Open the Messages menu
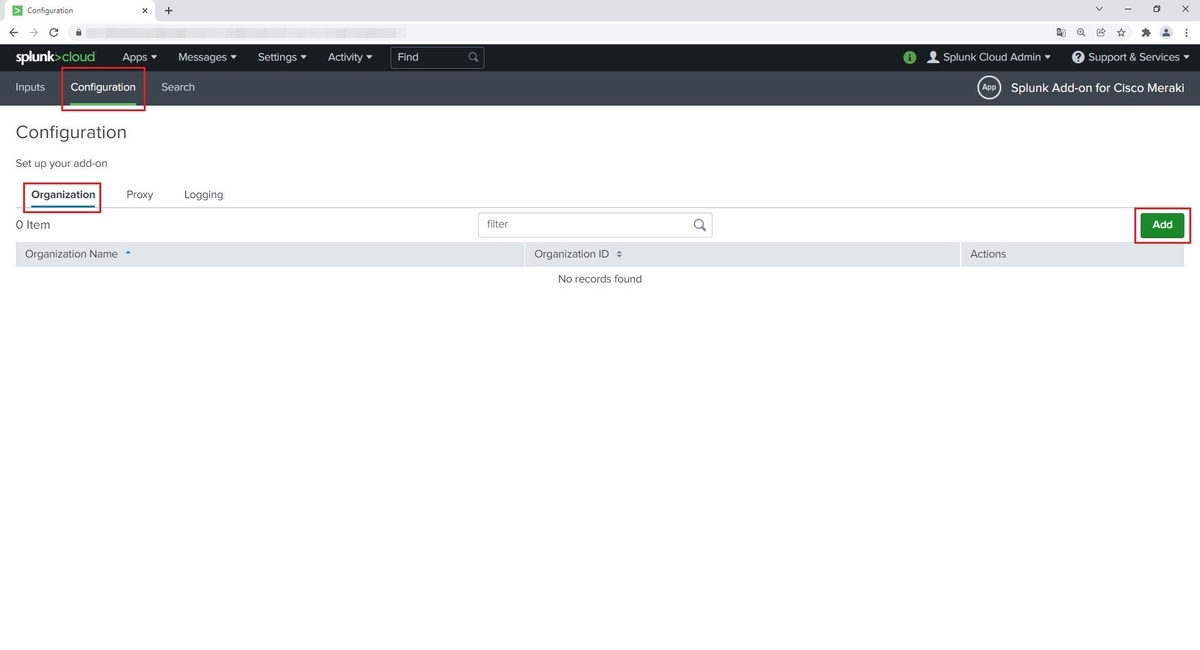 click(206, 57)
